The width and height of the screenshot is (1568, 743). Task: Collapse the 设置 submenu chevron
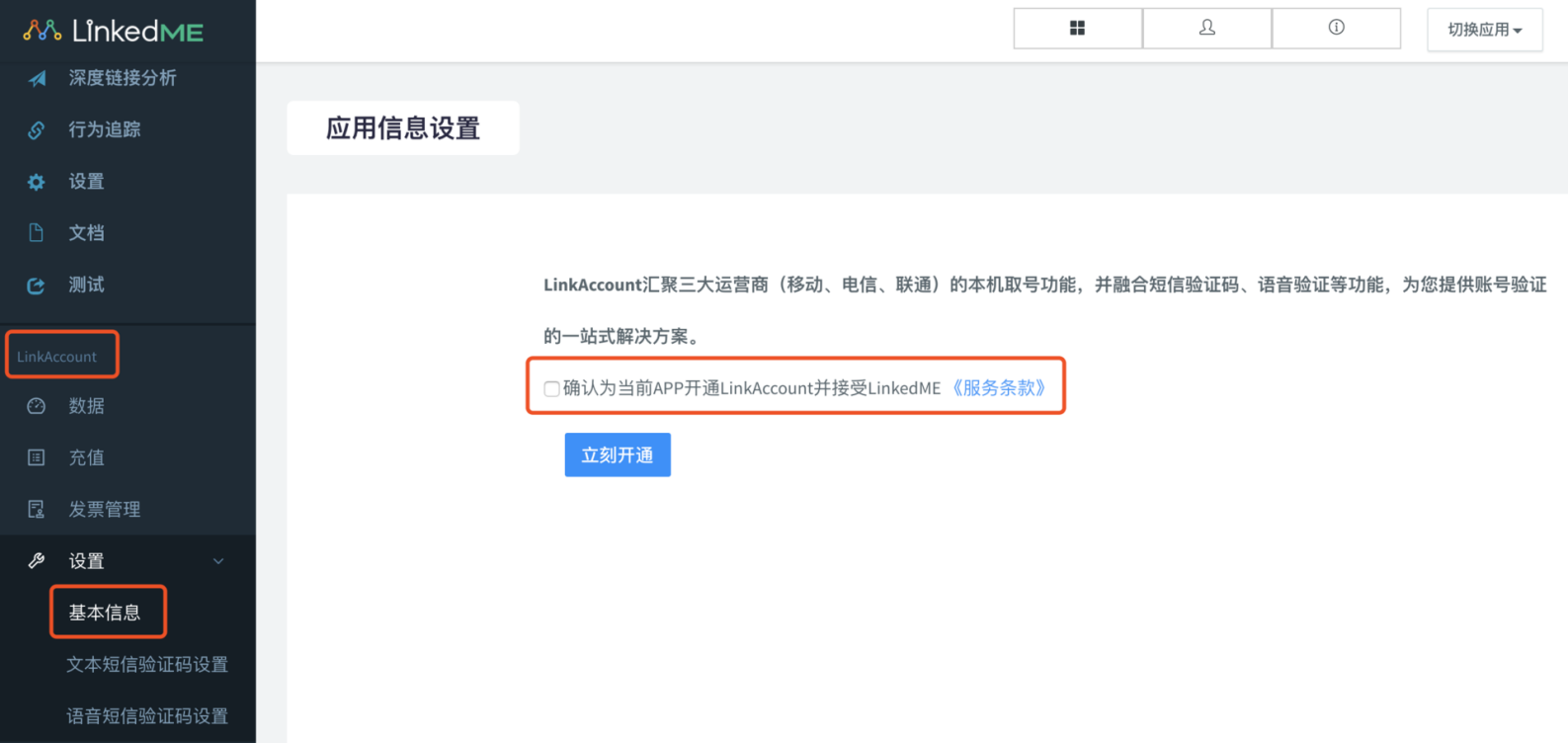218,561
